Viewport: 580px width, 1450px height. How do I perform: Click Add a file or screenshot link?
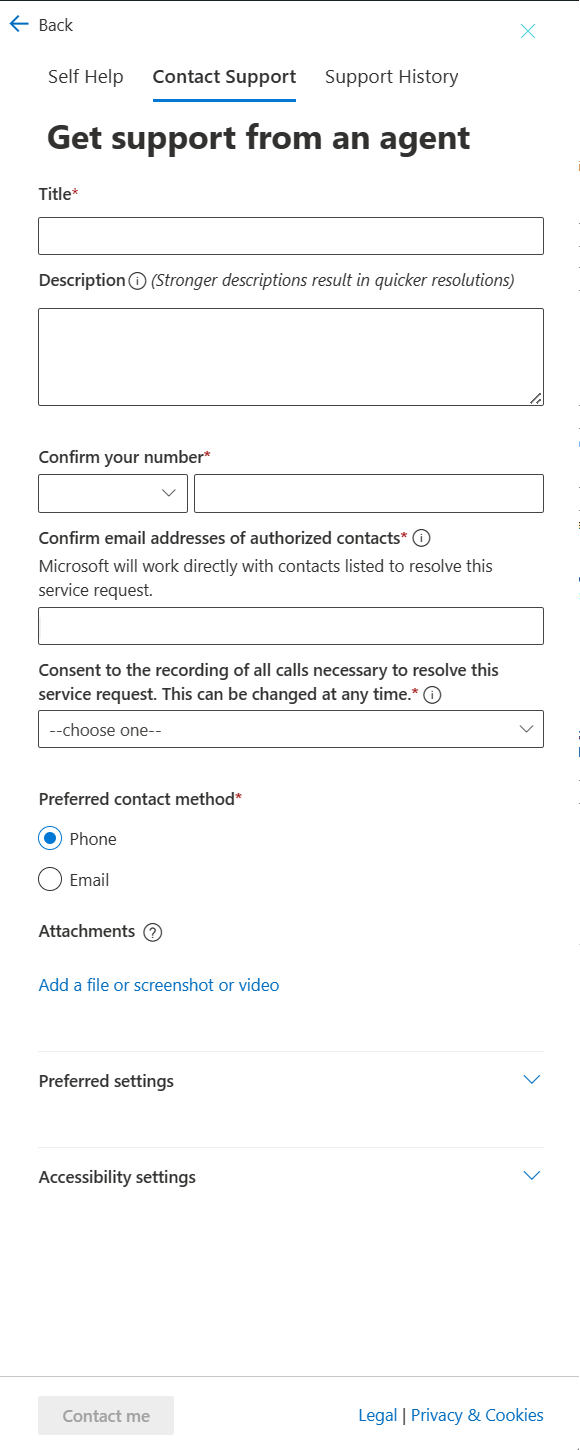(x=159, y=985)
